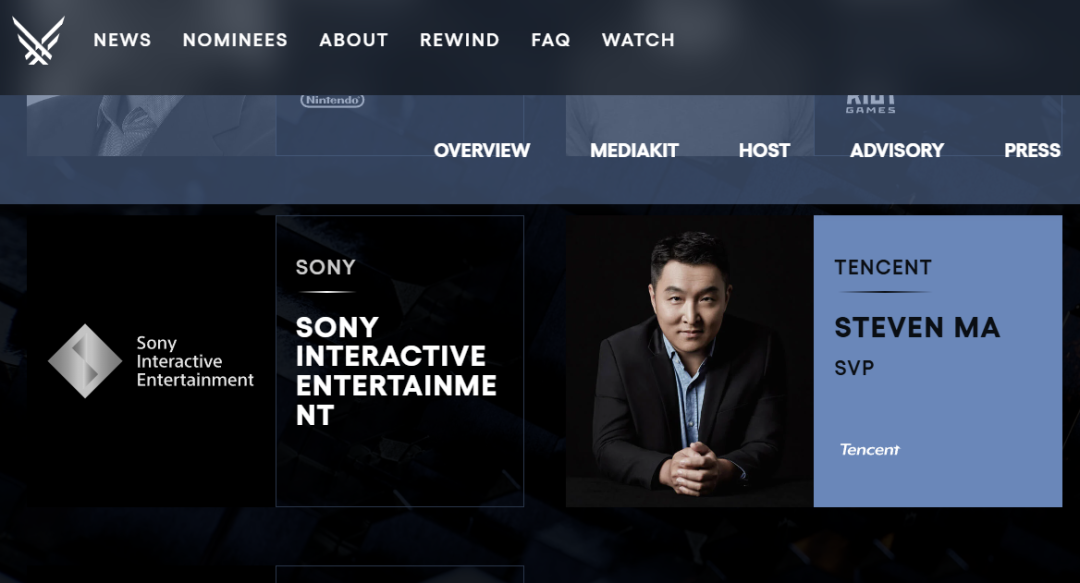
Task: Switch to the MEDIAKIT tab
Action: (634, 150)
